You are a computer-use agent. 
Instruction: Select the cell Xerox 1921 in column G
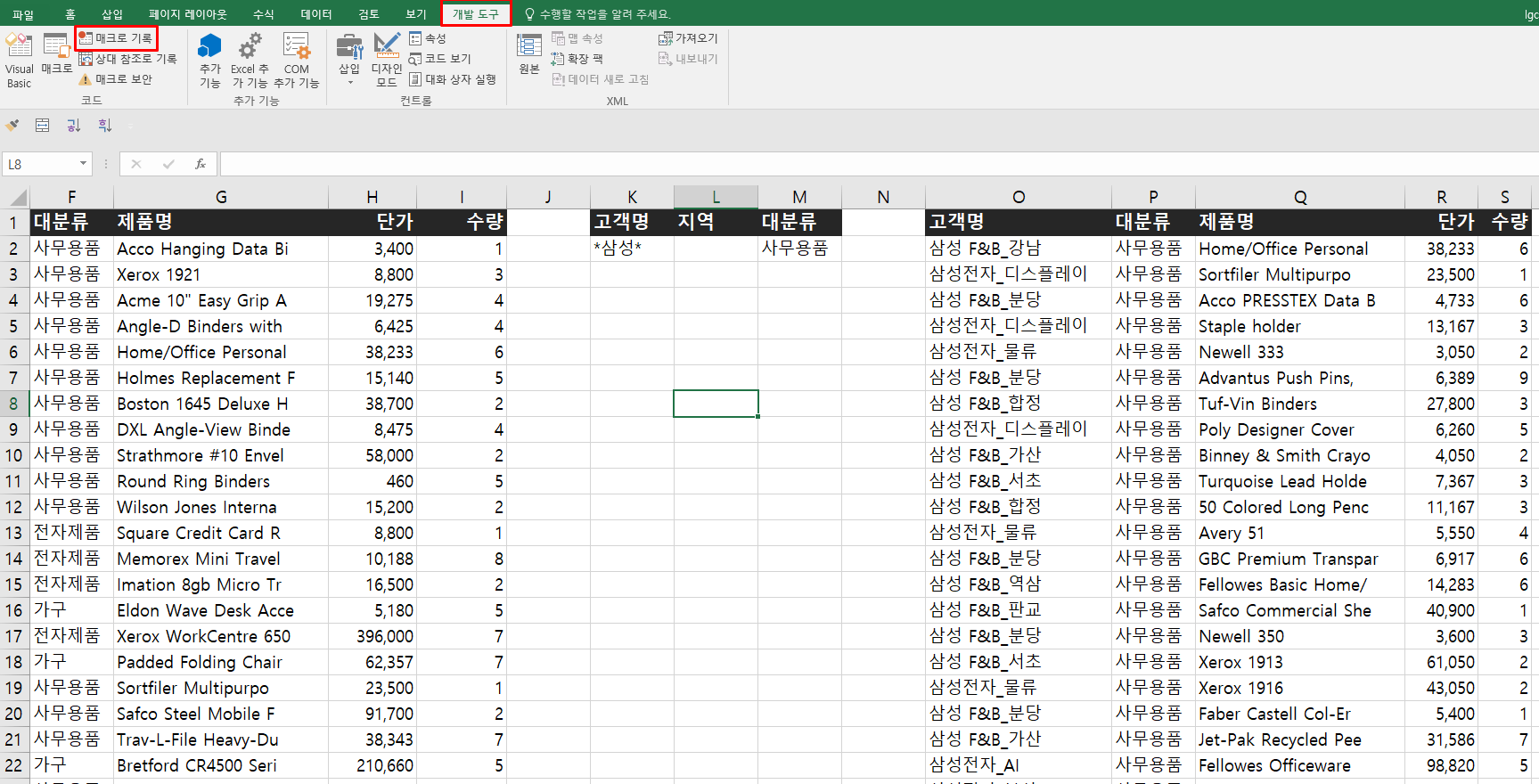(x=221, y=274)
